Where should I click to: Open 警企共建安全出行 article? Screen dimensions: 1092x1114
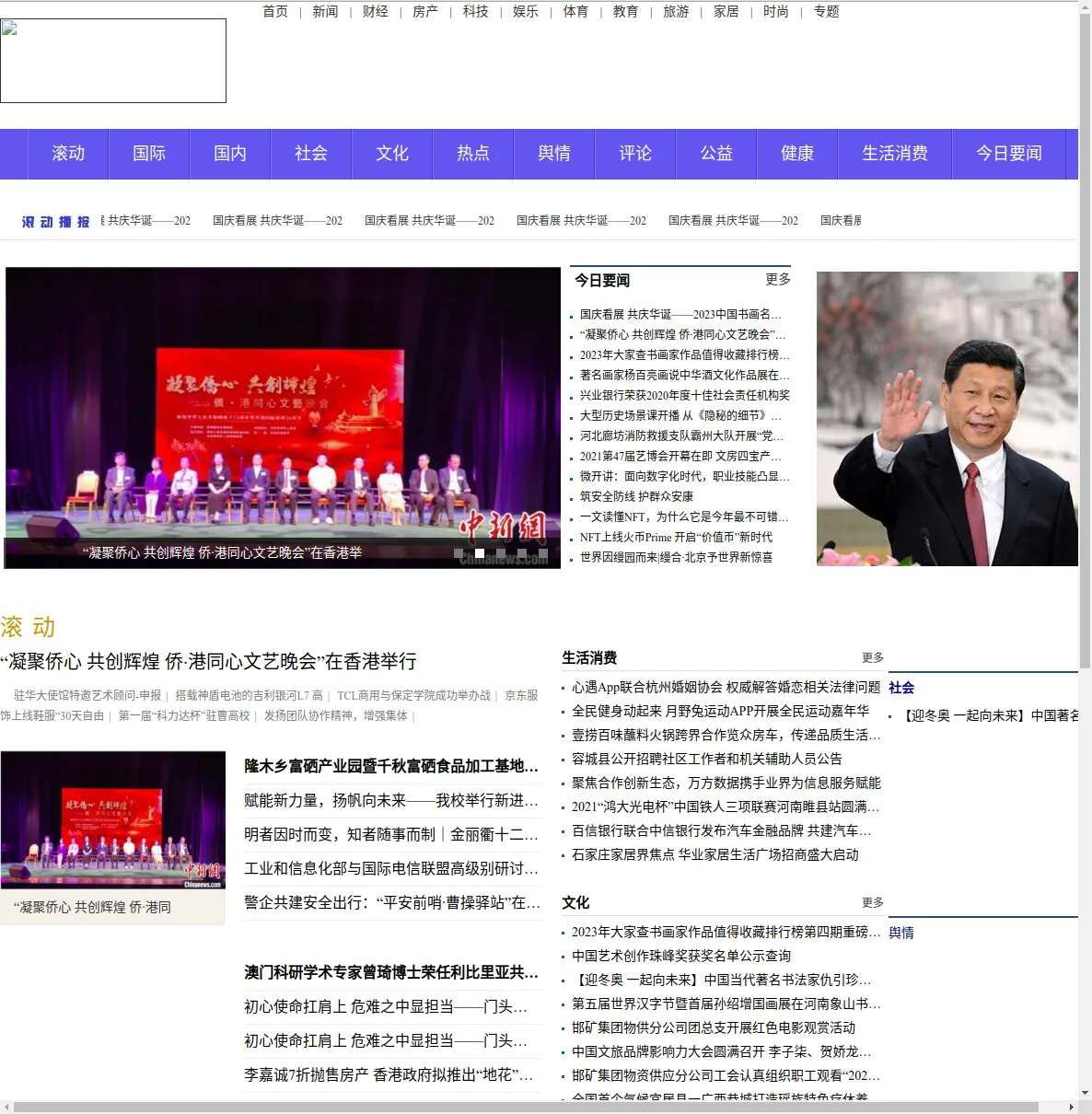tap(392, 903)
